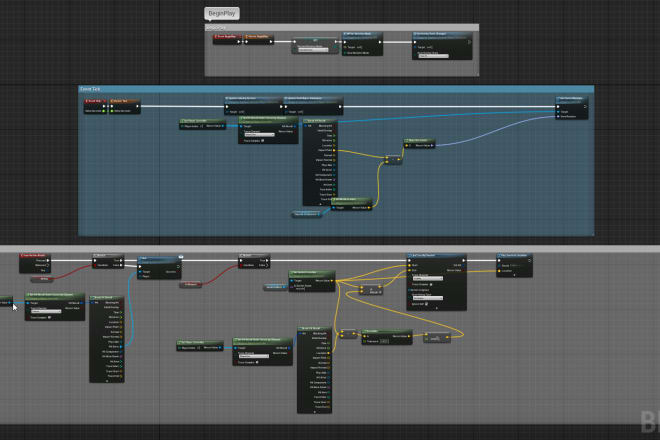Click the vector subtract node in Event Tick
The width and height of the screenshot is (660, 440).
(394, 160)
